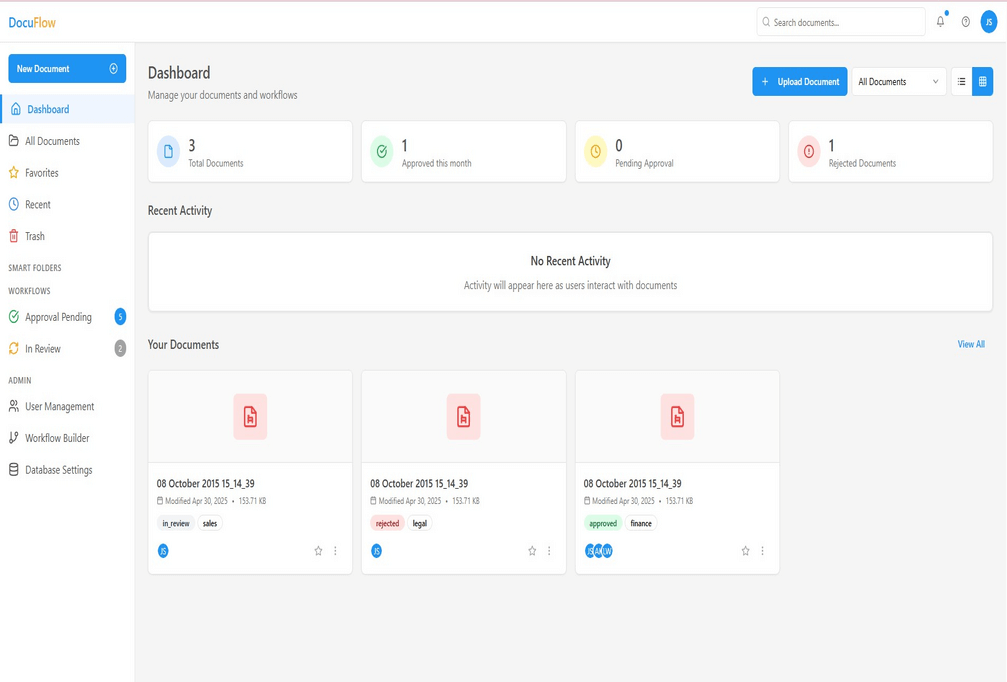Expand the All Documents filter dropdown
This screenshot has width=1007, height=682.
[898, 82]
